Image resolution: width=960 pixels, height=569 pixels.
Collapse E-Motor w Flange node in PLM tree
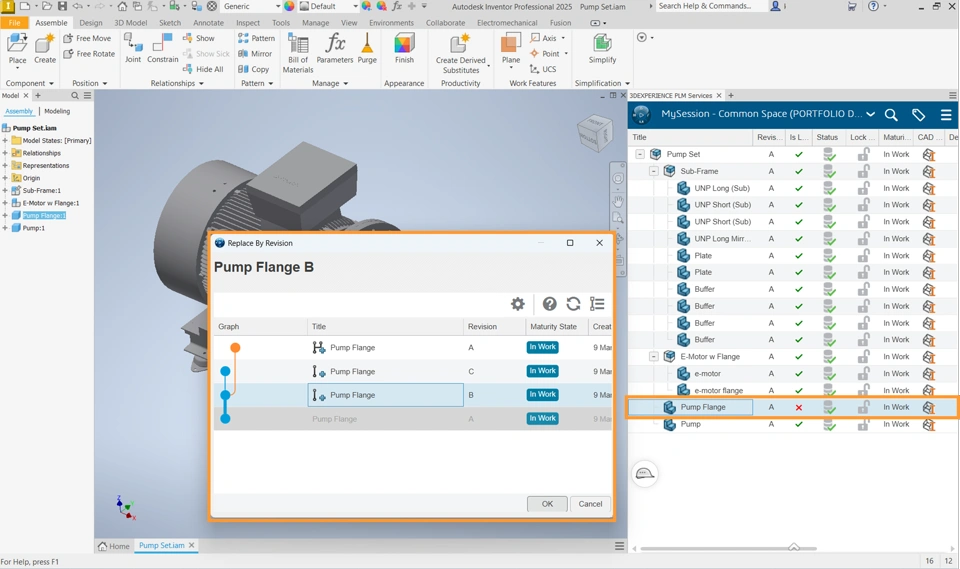654,356
